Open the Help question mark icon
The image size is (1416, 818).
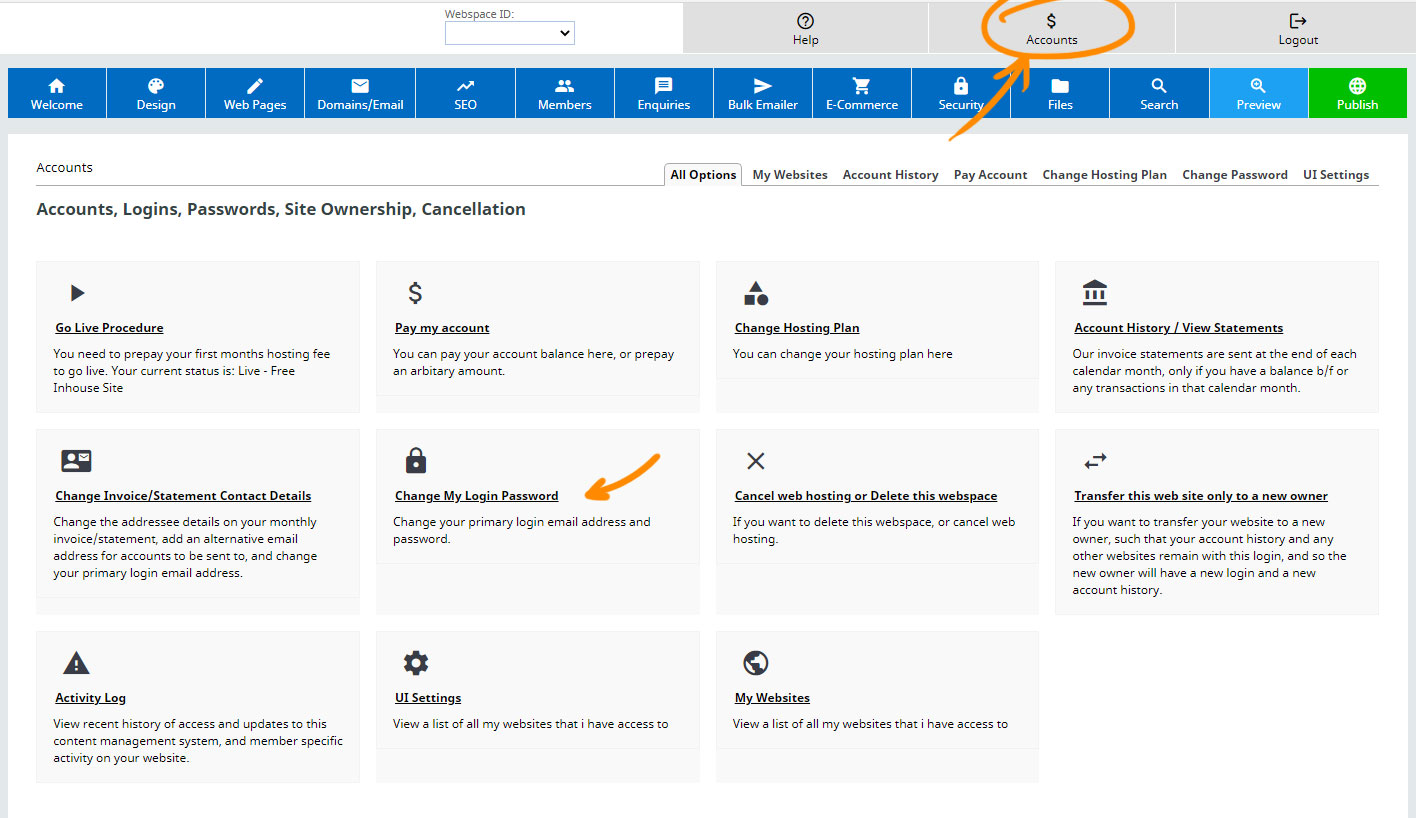coord(805,21)
